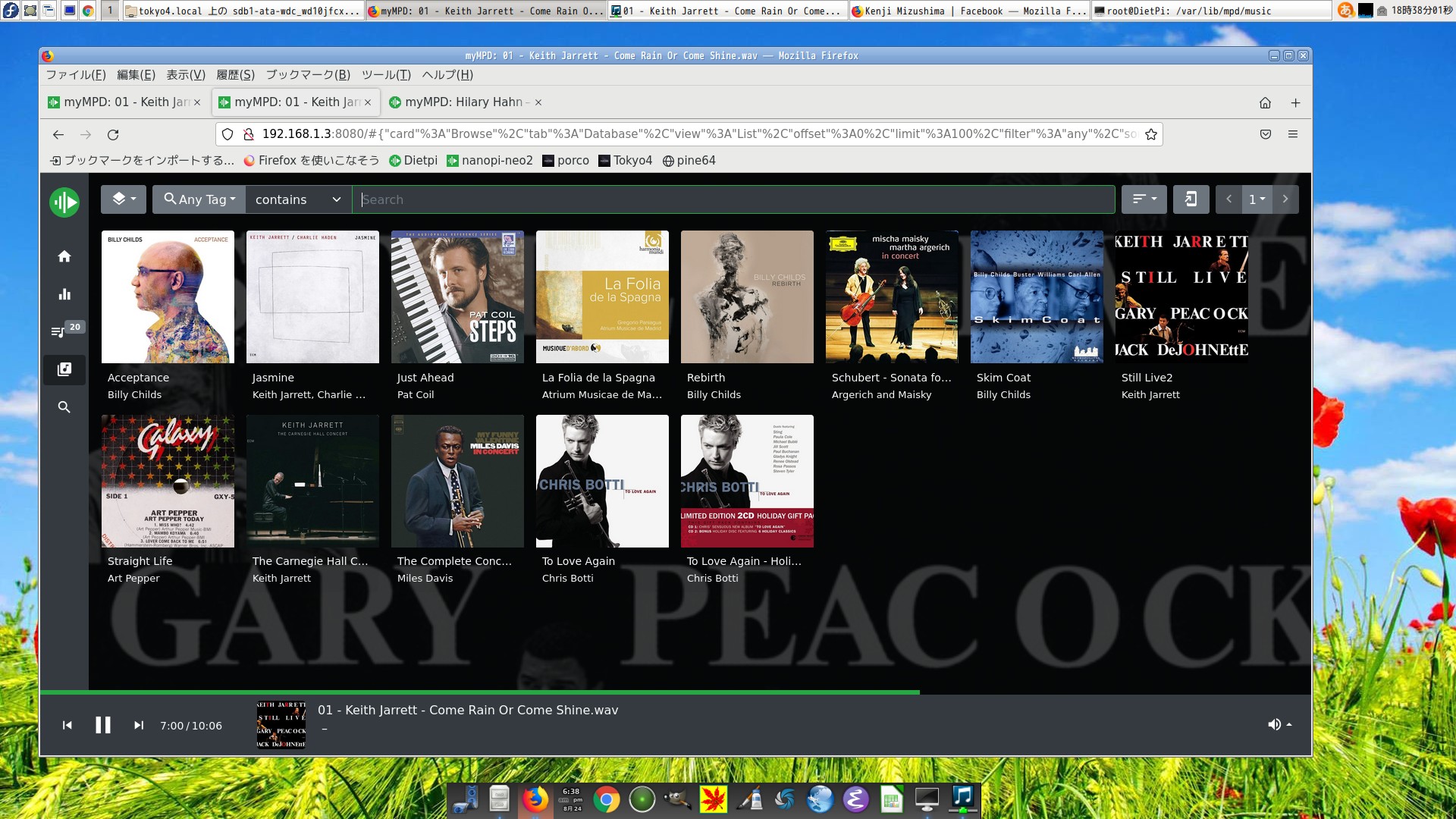This screenshot has height=819, width=1456.
Task: Open the Search magnifier in sidebar
Action: (x=64, y=407)
